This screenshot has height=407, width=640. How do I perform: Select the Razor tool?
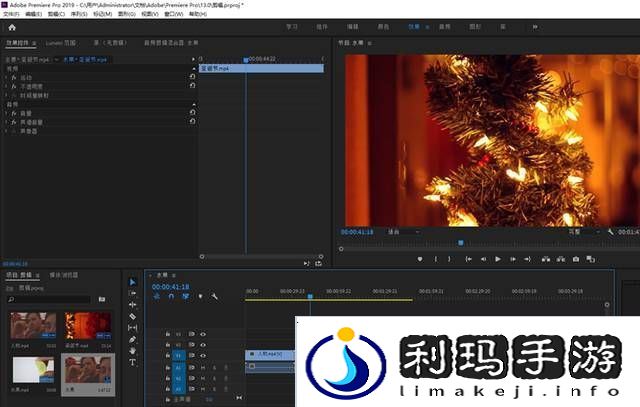click(132, 316)
